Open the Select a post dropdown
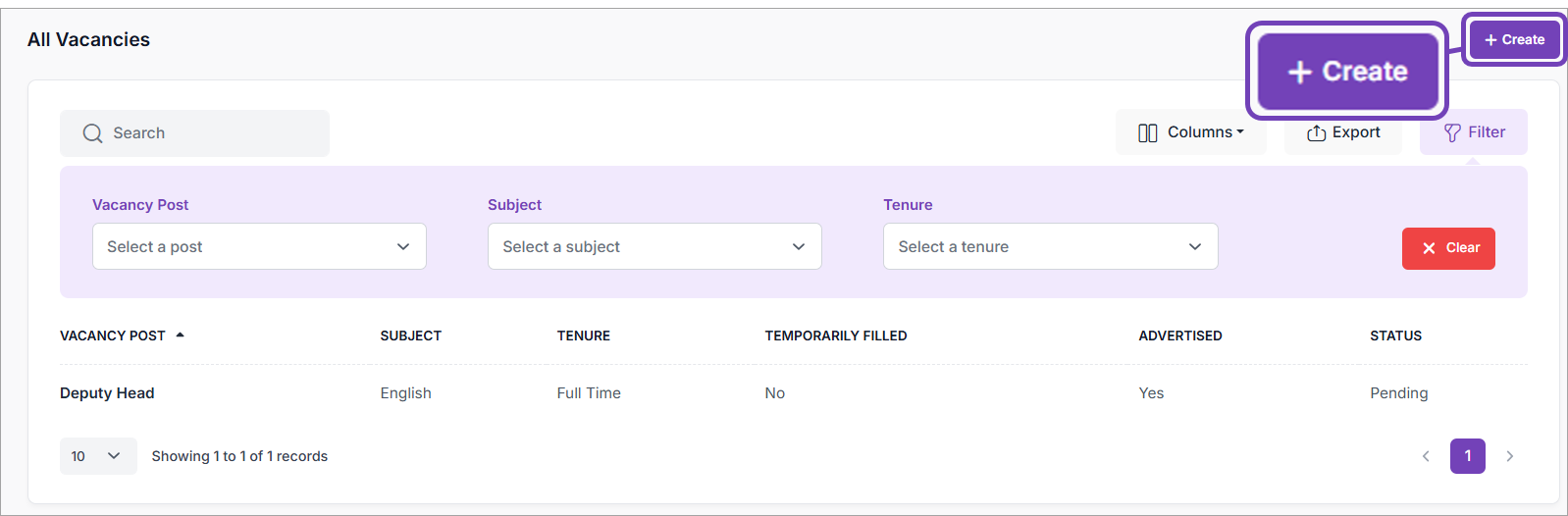 259,246
